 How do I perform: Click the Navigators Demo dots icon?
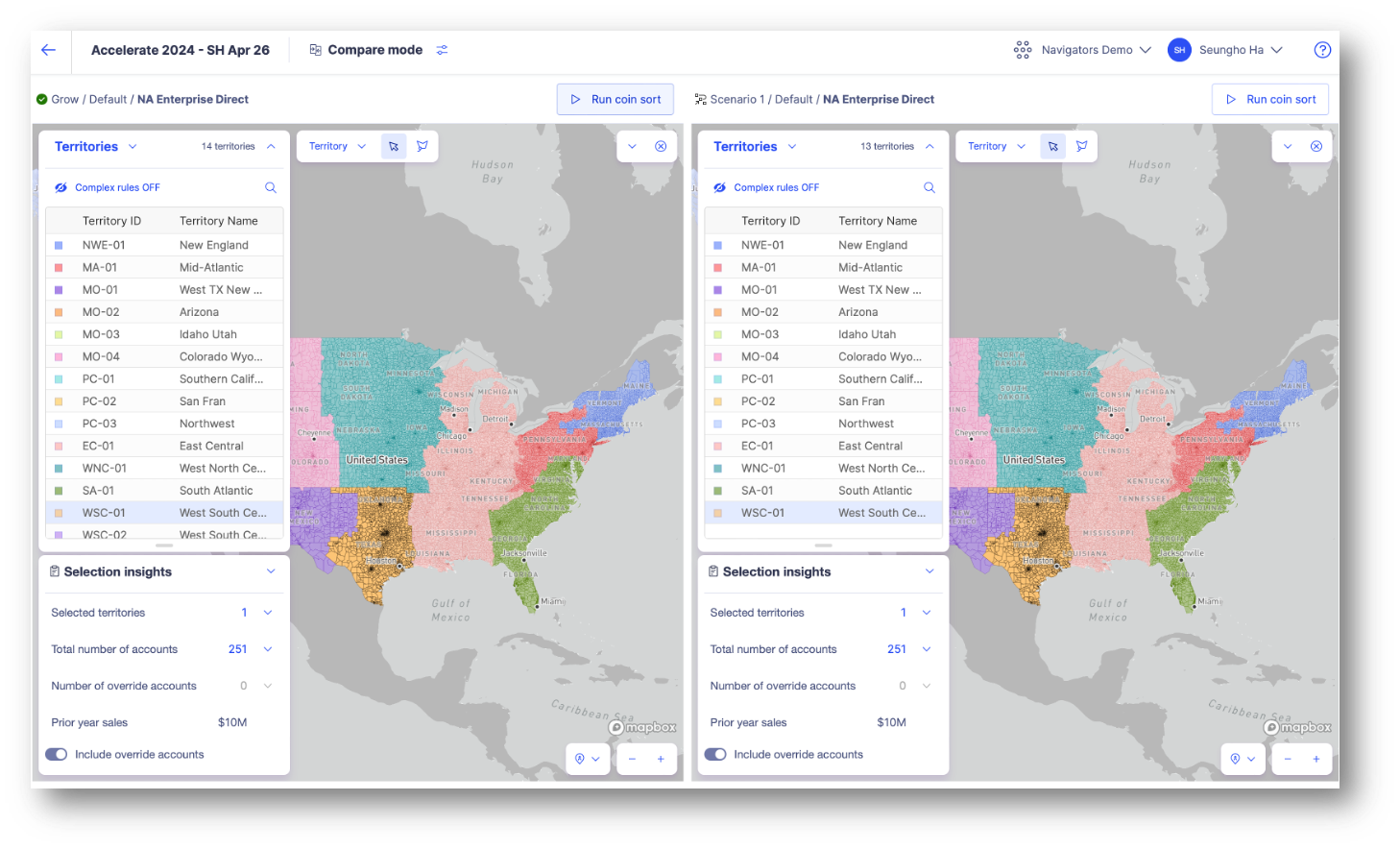pyautogui.click(x=1023, y=50)
